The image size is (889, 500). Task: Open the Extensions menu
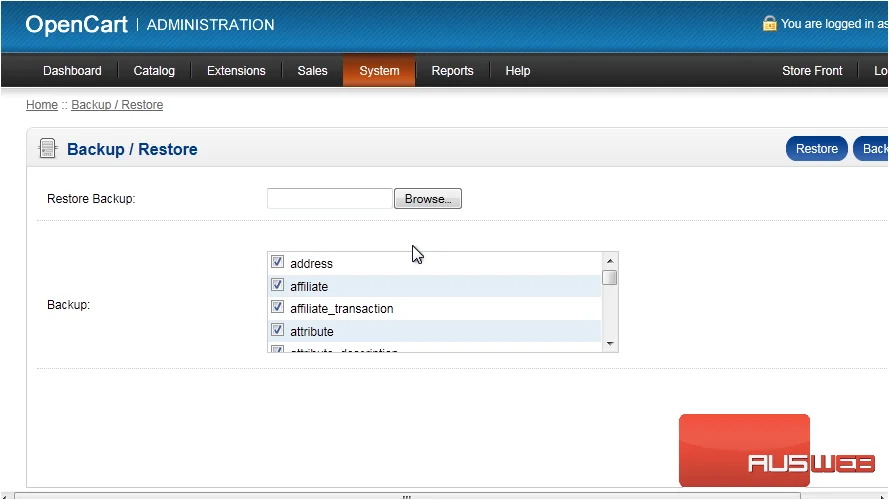coord(236,71)
